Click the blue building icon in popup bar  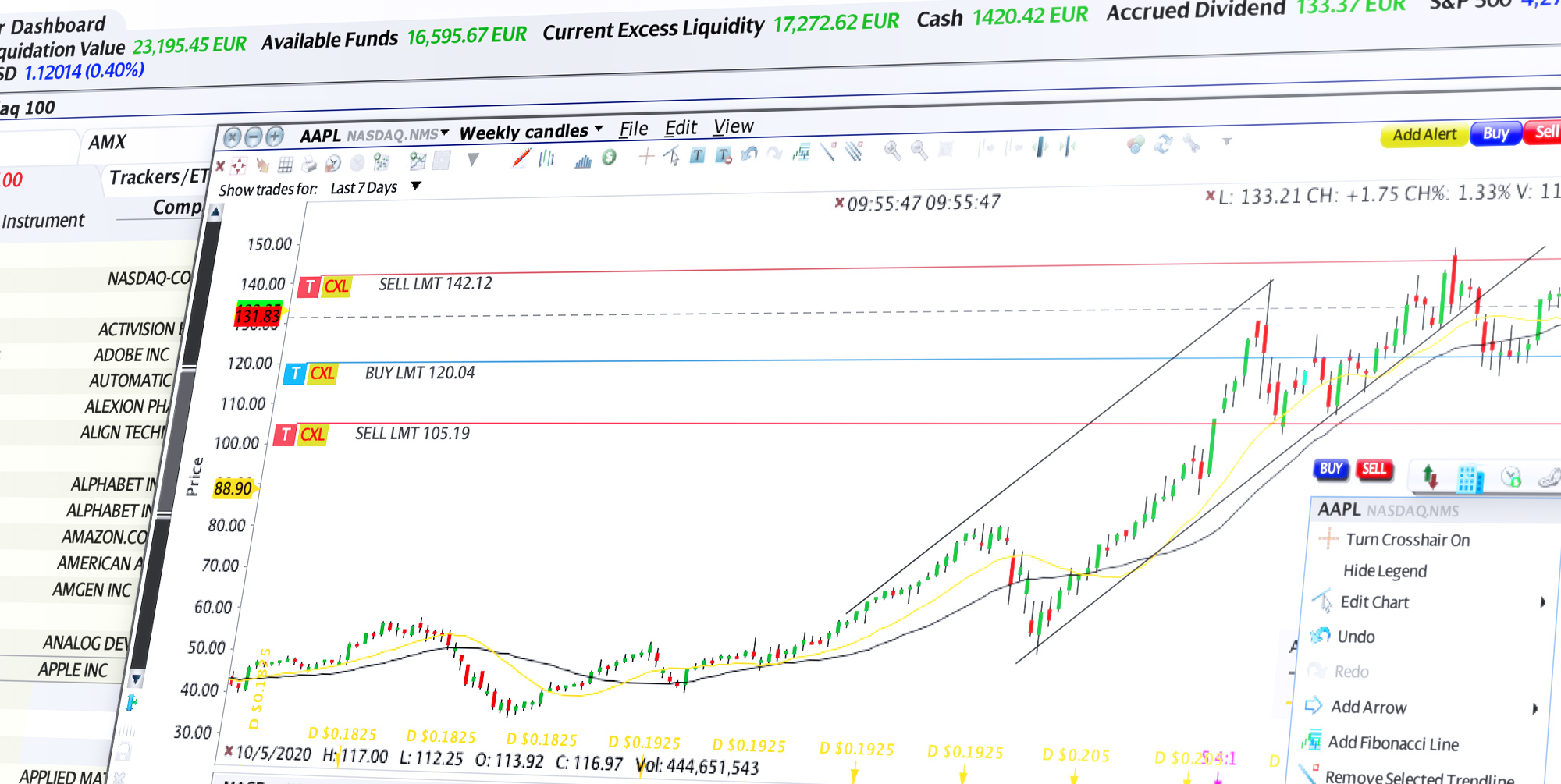coord(1470,478)
